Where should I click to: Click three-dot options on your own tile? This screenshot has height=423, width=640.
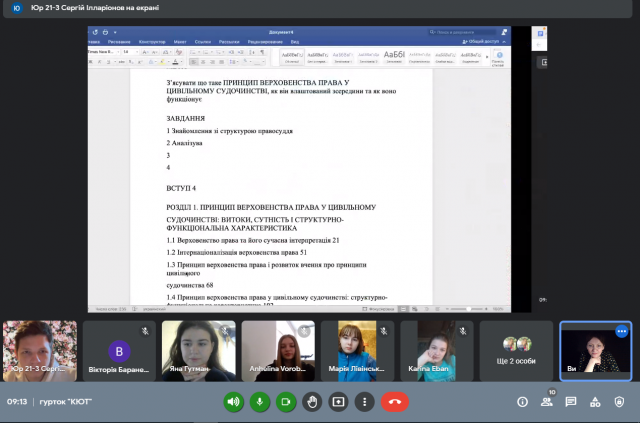622,331
